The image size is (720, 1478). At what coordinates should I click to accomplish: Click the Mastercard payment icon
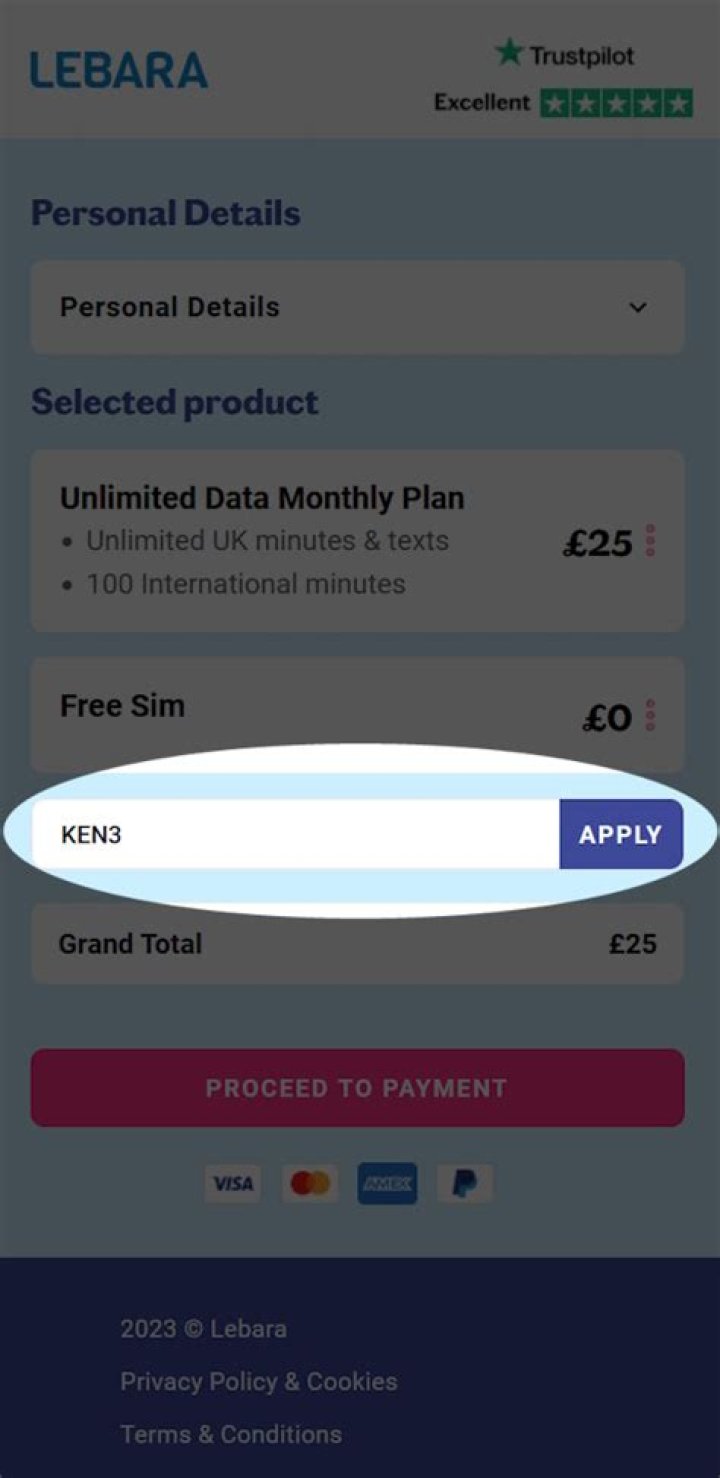[x=309, y=1183]
